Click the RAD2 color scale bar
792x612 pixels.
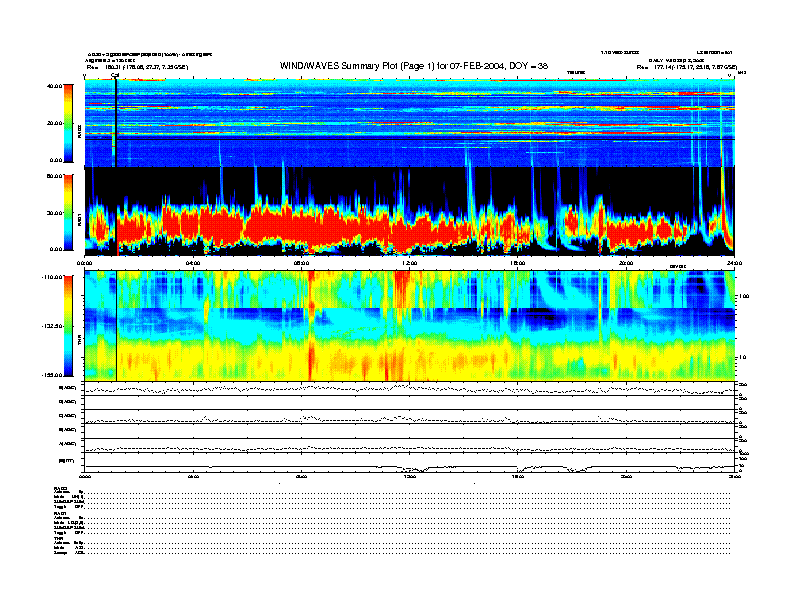pos(66,123)
